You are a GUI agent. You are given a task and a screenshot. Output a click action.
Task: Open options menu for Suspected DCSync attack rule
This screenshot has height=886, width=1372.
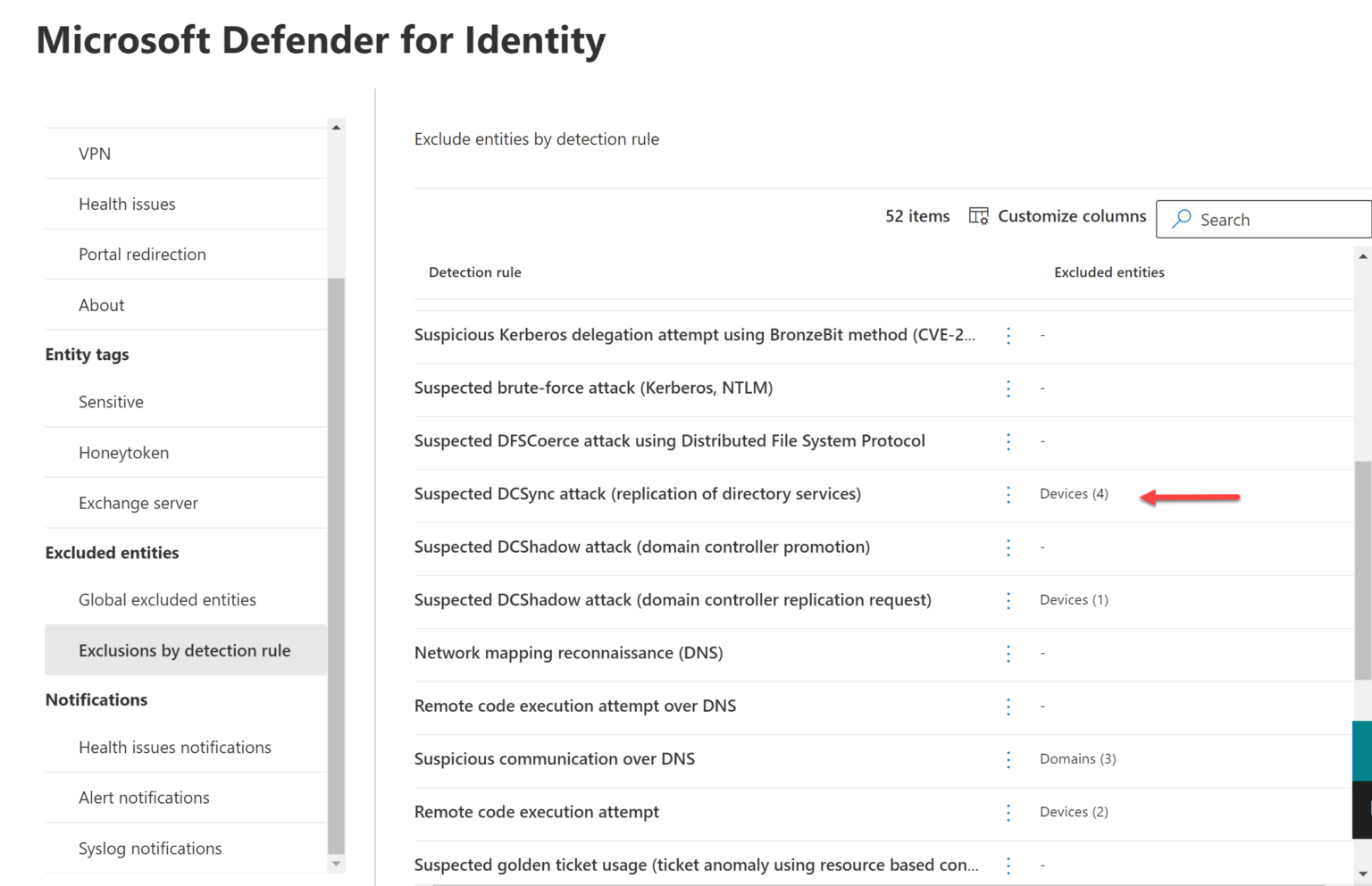[1008, 494]
